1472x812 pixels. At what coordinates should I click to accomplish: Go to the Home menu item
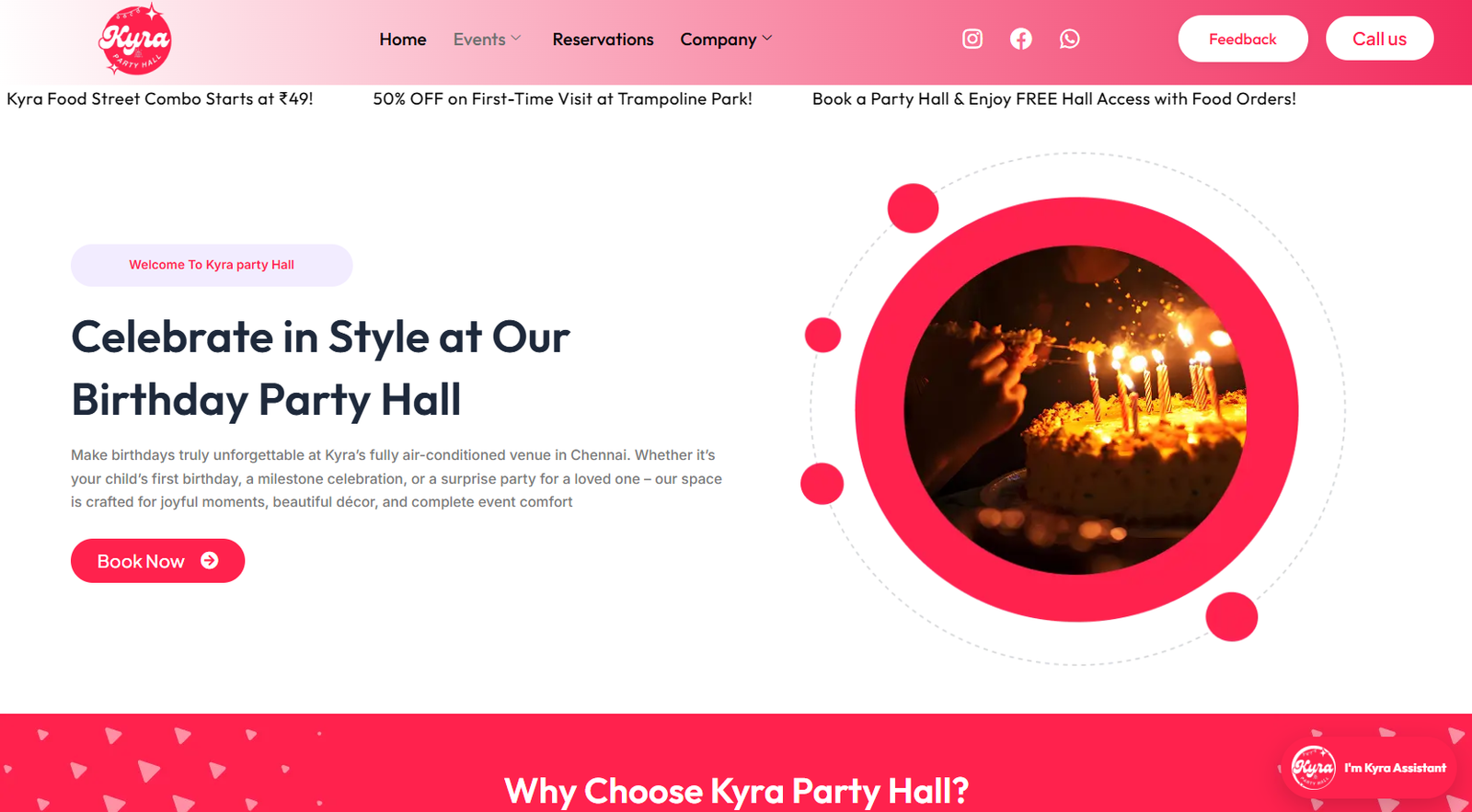[x=403, y=40]
